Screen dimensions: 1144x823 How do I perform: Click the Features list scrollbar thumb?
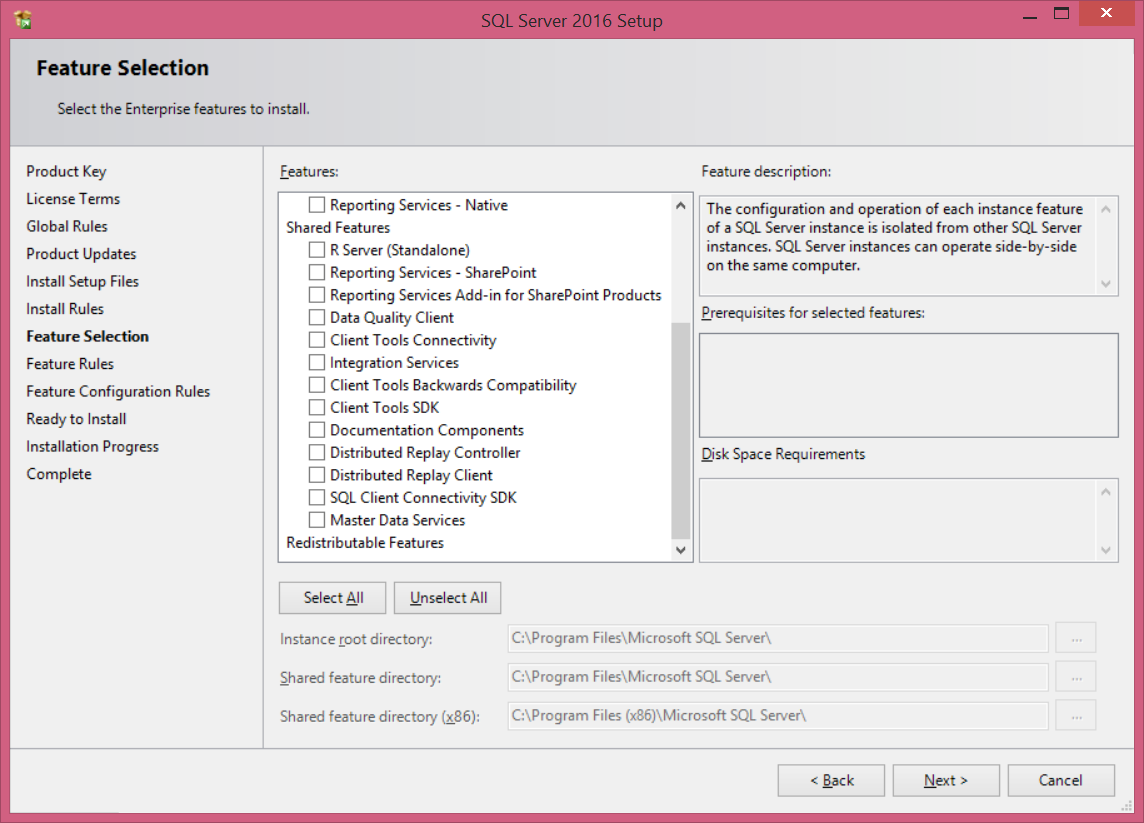coord(681,430)
